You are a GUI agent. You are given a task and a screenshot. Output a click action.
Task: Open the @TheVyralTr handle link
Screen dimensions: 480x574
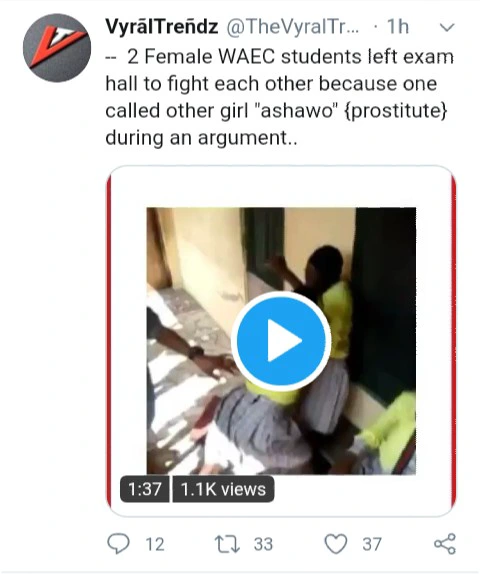(293, 27)
